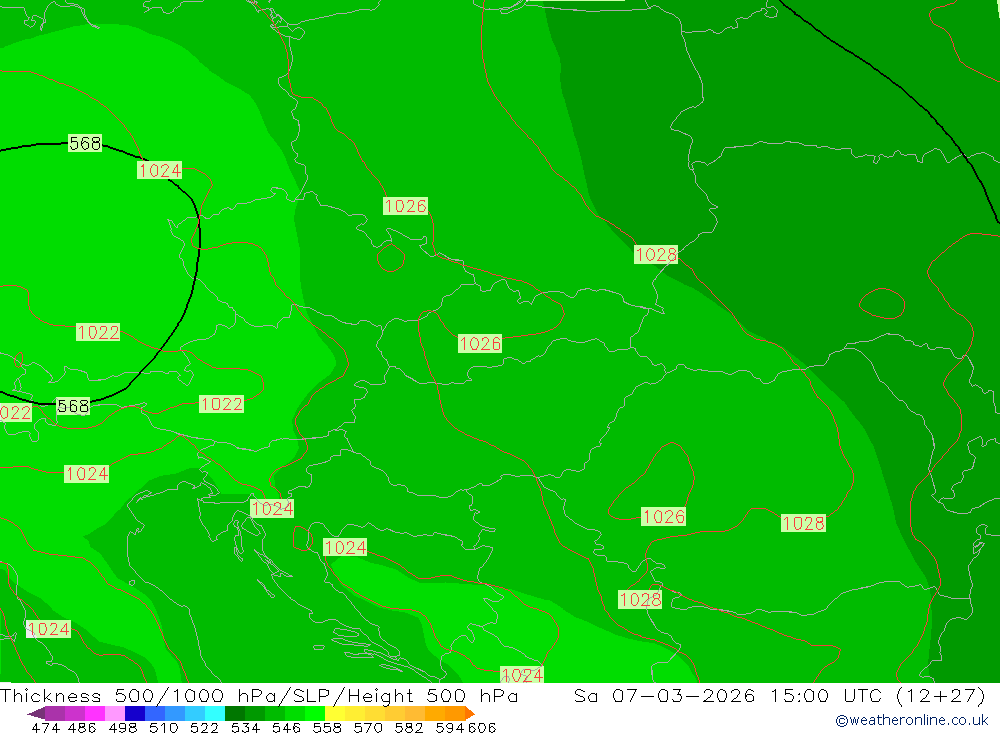Viewport: 1000px width, 733px height.
Task: Pick the darkest blue legend swatch
Action: 135,713
